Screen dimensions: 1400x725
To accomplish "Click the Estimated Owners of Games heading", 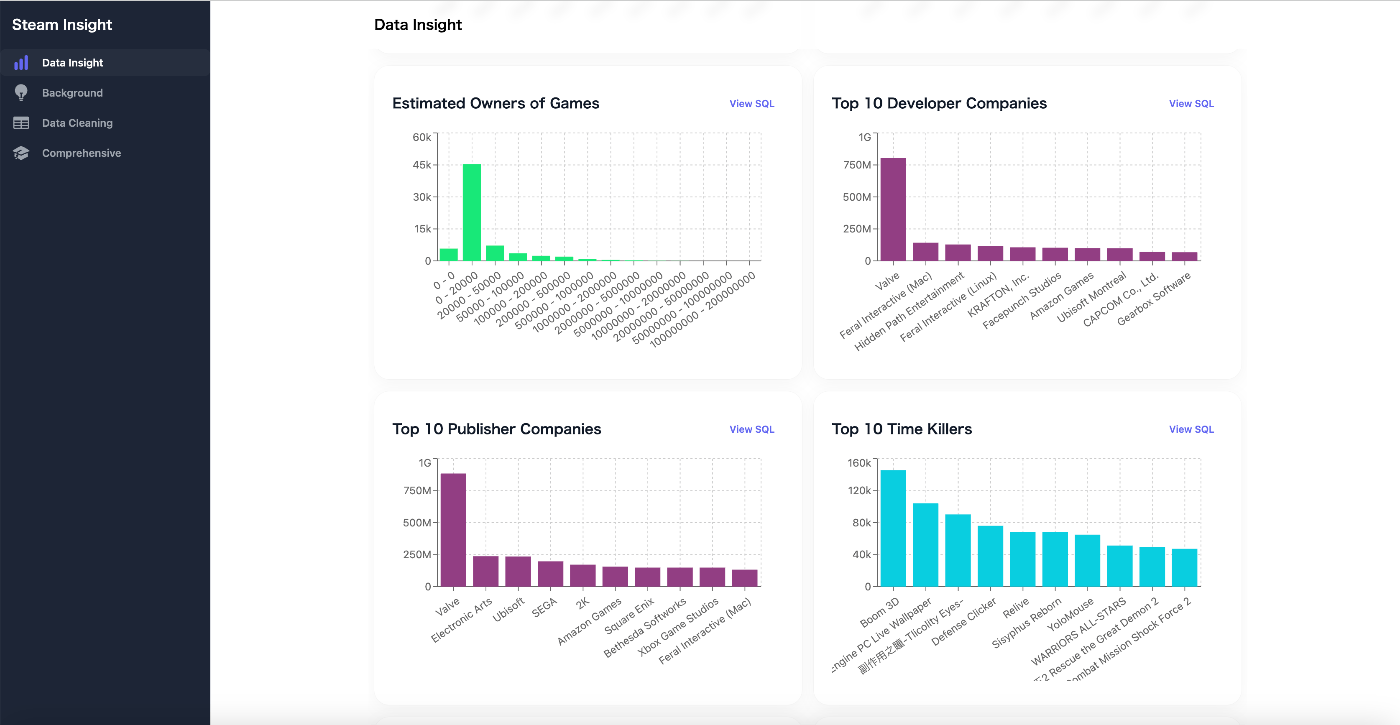I will (x=496, y=103).
